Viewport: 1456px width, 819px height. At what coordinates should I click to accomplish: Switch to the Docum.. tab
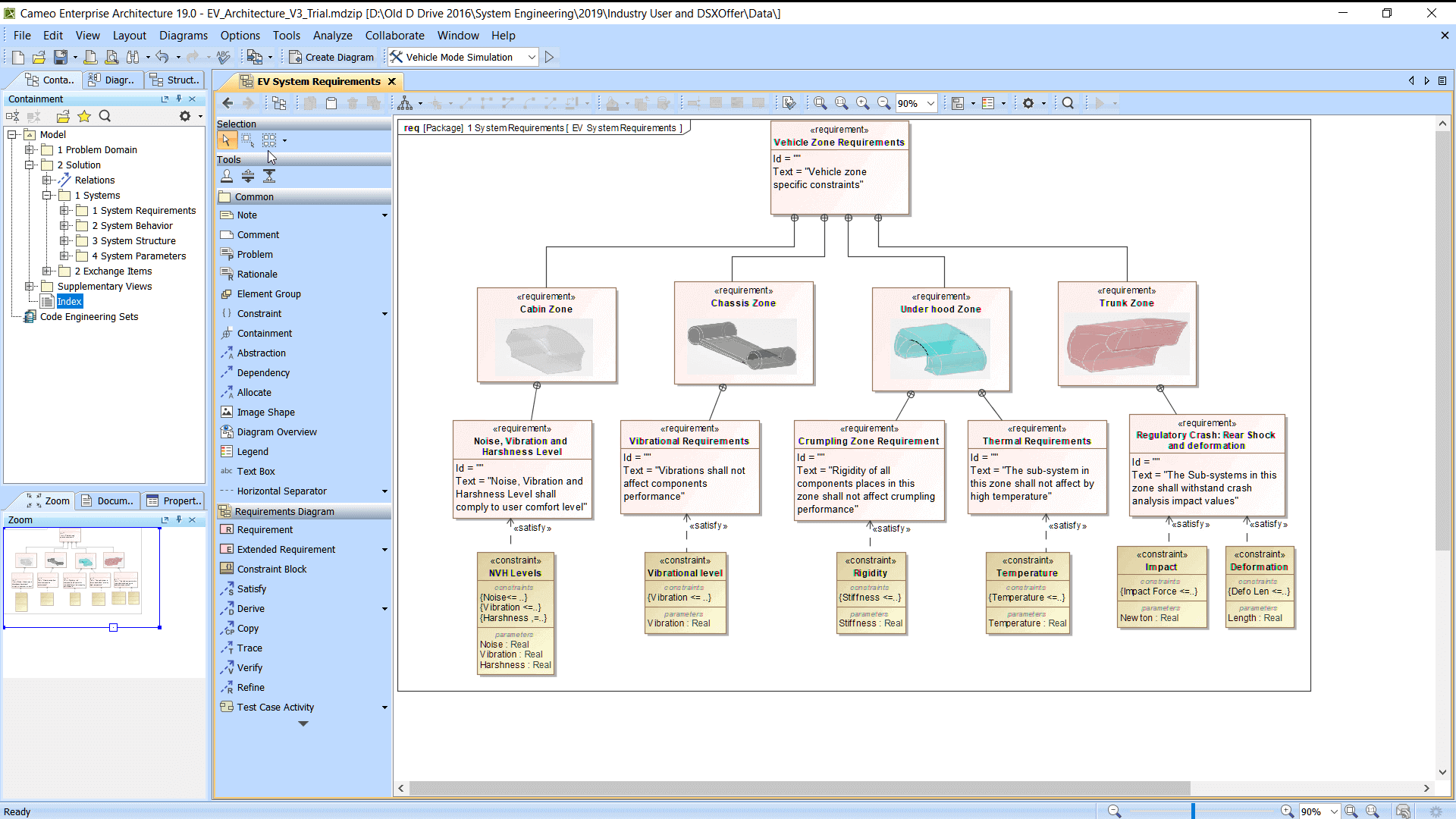pos(108,500)
